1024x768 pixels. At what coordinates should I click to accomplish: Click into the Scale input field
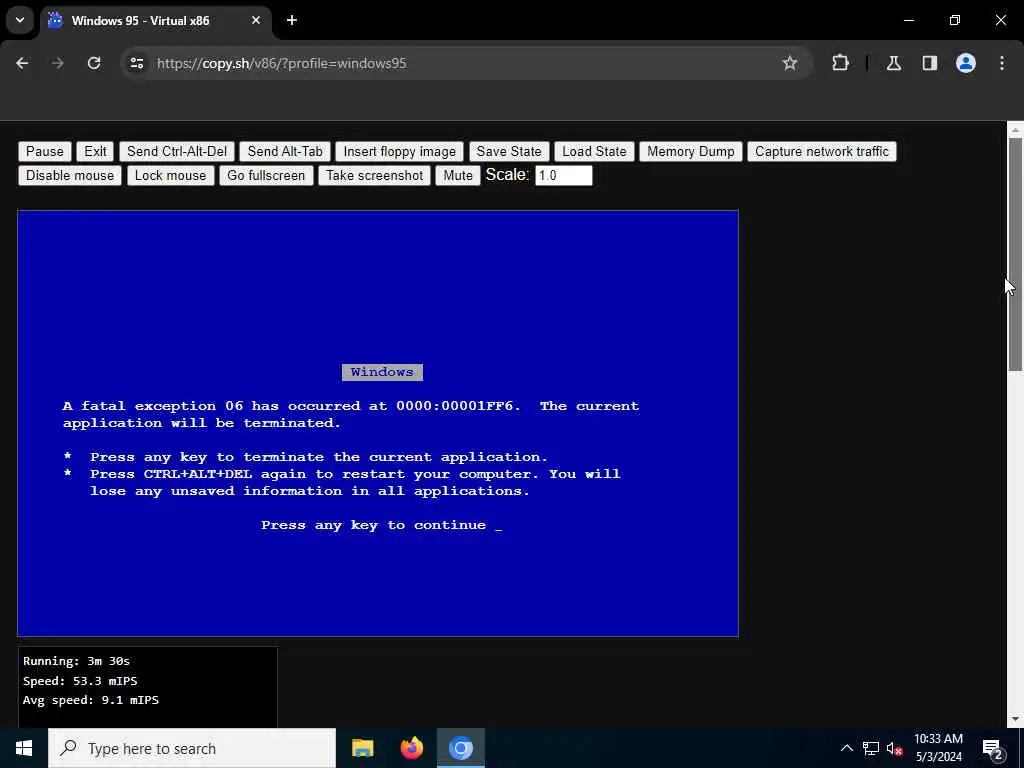[564, 176]
